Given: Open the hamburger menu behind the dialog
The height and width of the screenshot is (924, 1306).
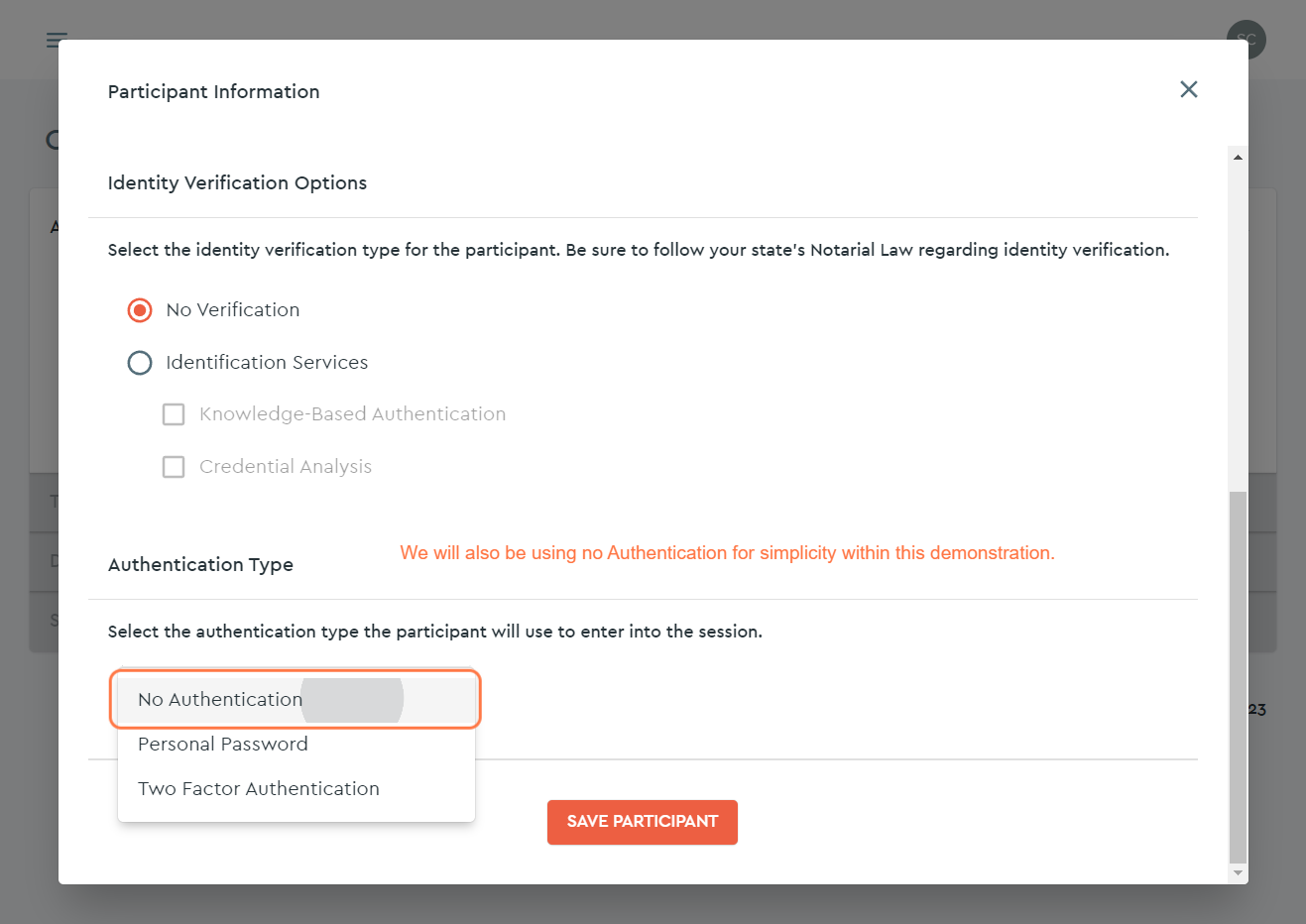Looking at the screenshot, I should (57, 40).
